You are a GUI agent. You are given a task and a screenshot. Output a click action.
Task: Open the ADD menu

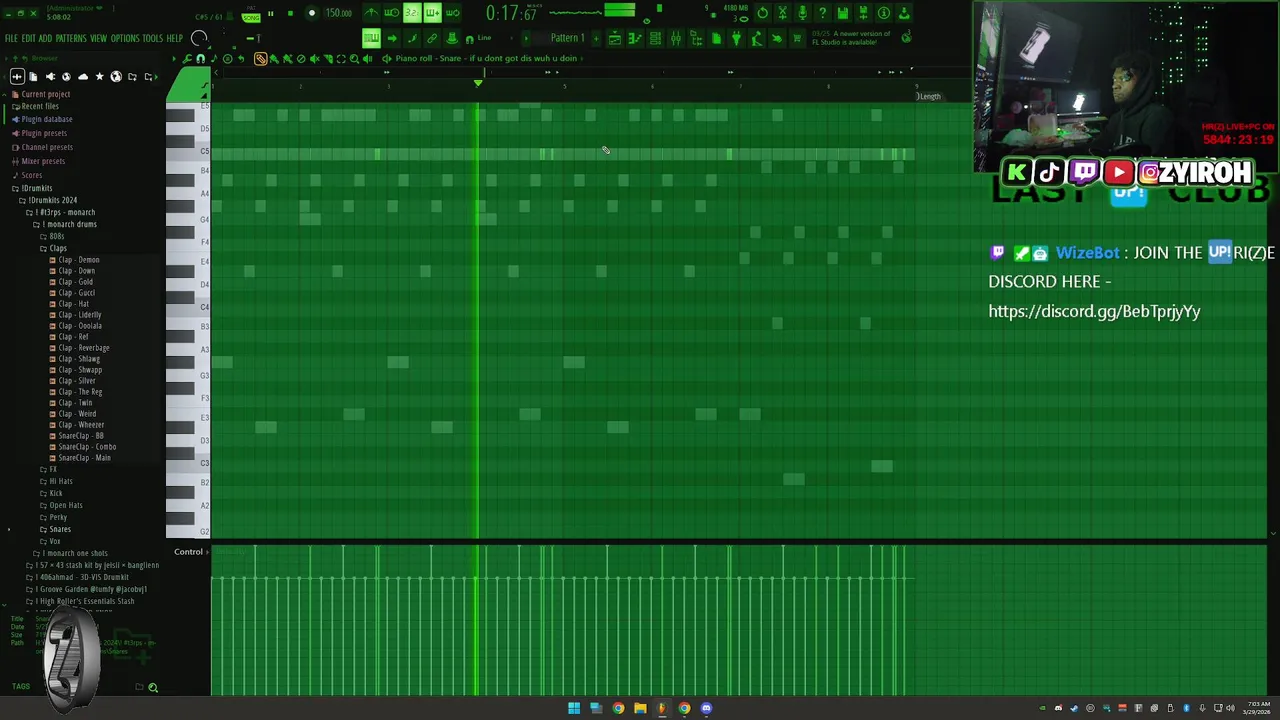[x=45, y=38]
